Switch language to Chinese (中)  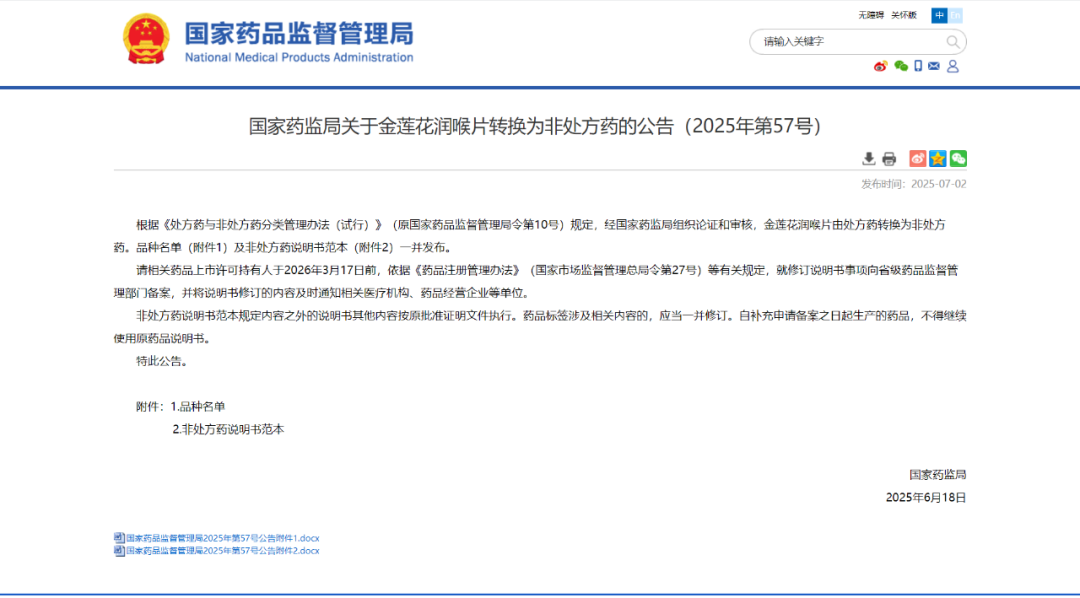click(938, 15)
